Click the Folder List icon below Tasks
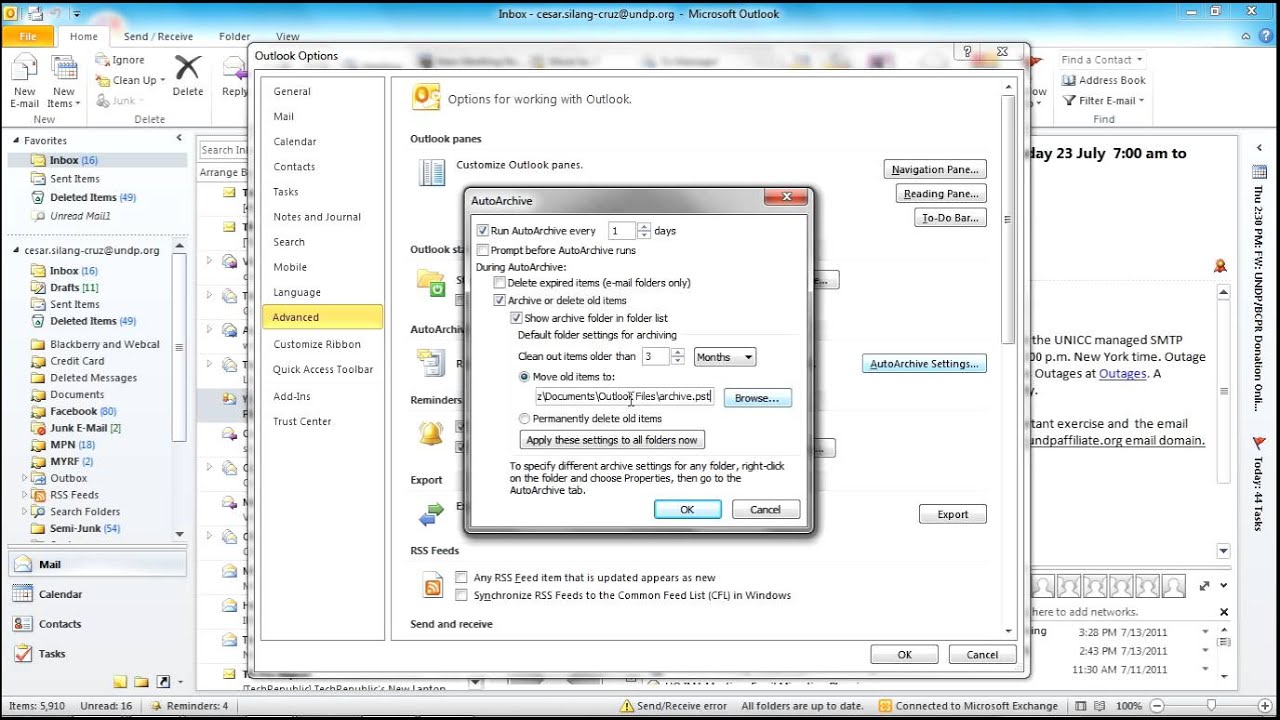The height and width of the screenshot is (720, 1280). [141, 682]
